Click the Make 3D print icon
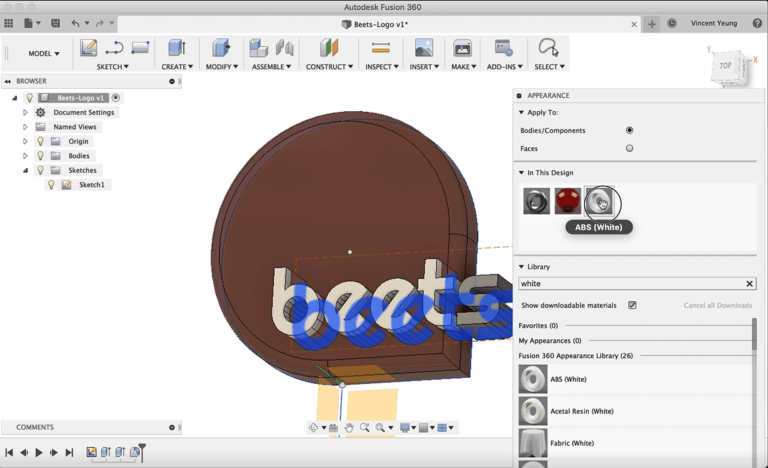Screen dimensions: 768x468 coord(462,48)
